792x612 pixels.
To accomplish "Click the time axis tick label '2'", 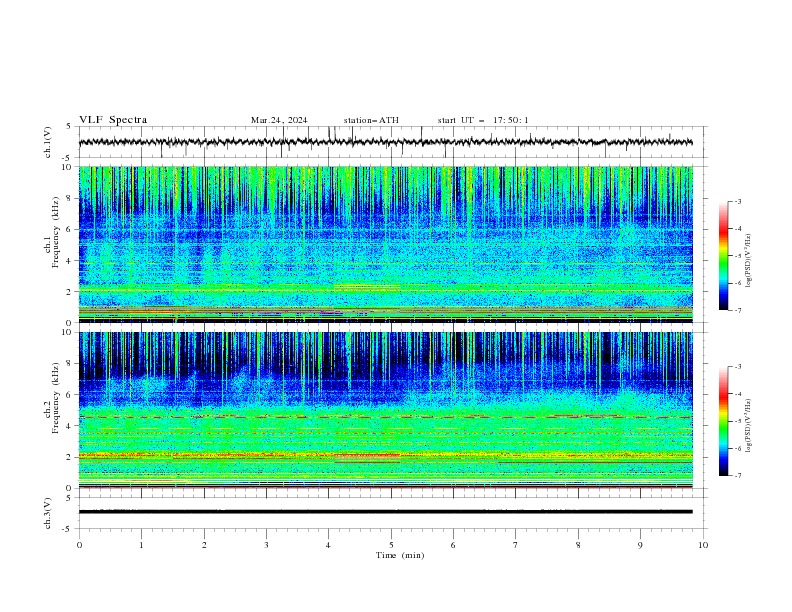I will (204, 545).
